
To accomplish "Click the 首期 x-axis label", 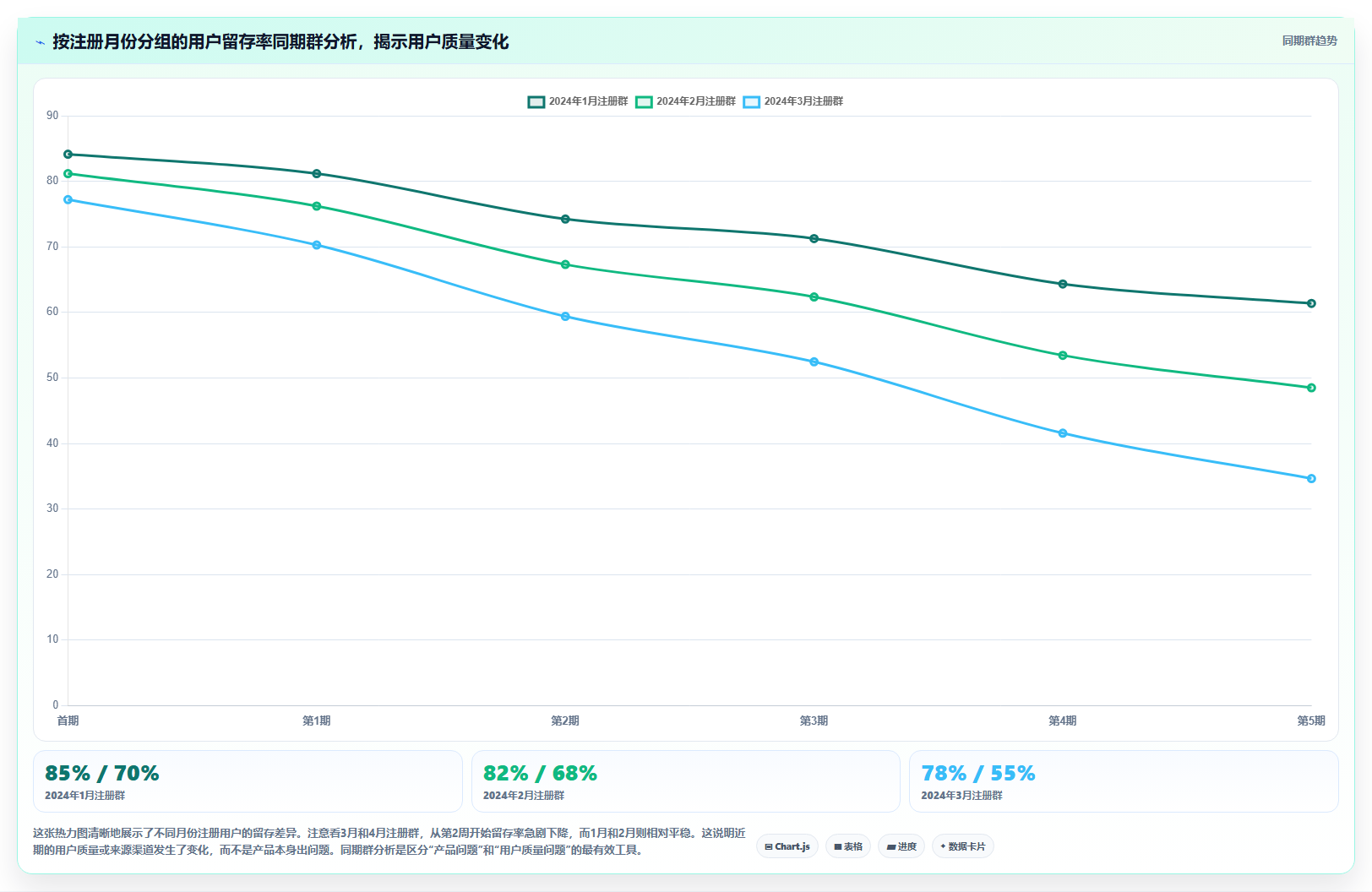I will click(68, 721).
